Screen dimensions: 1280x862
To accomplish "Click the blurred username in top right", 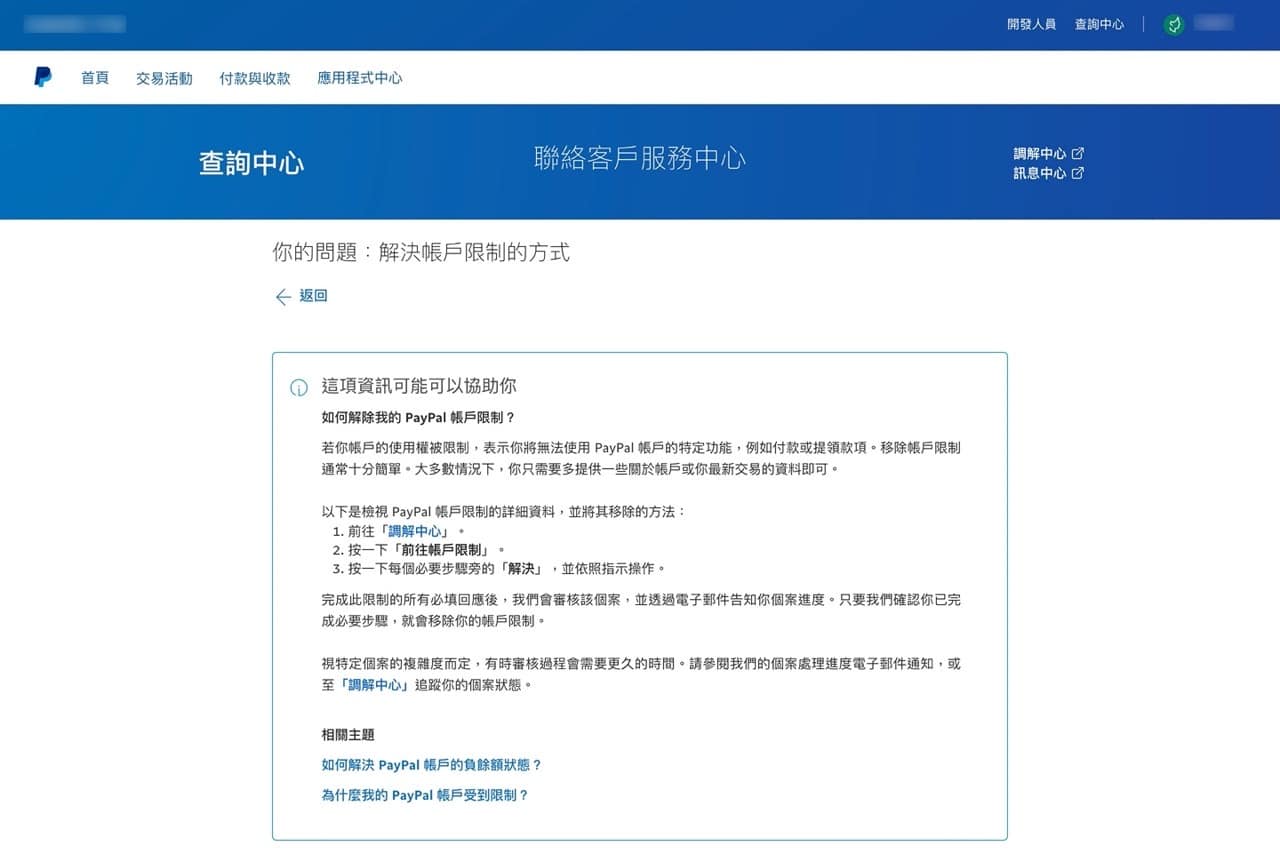I will [1214, 23].
